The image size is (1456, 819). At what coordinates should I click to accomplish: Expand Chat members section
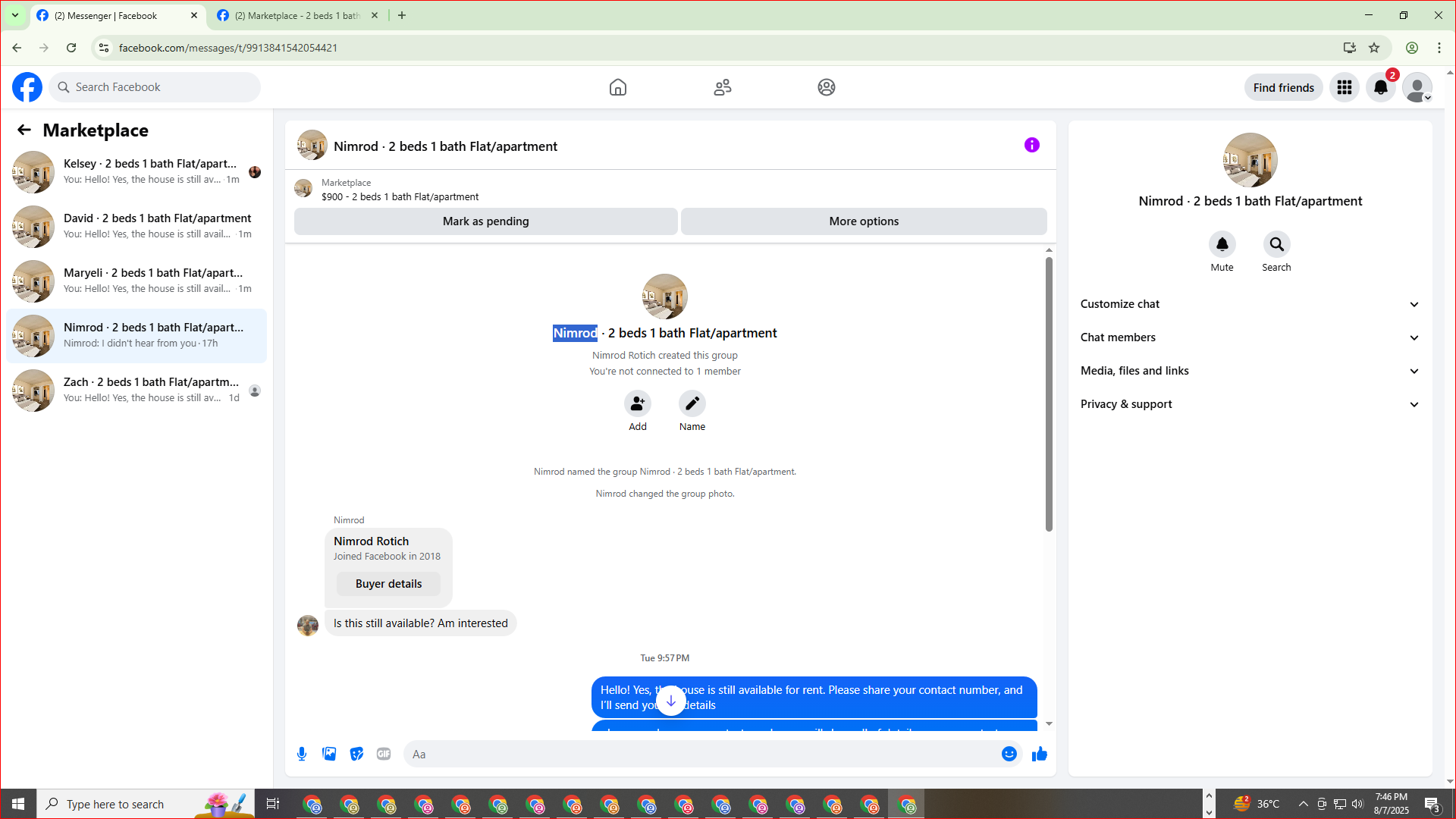(1250, 337)
